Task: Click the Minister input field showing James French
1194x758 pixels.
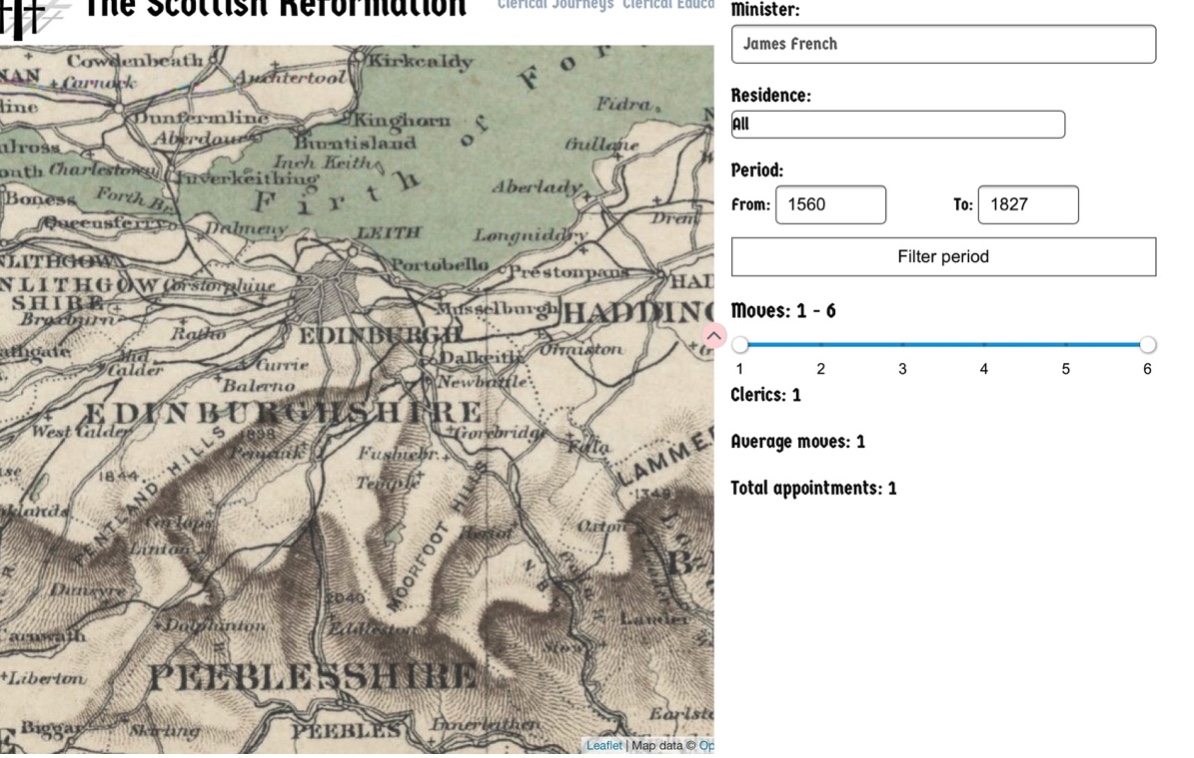Action: (943, 44)
